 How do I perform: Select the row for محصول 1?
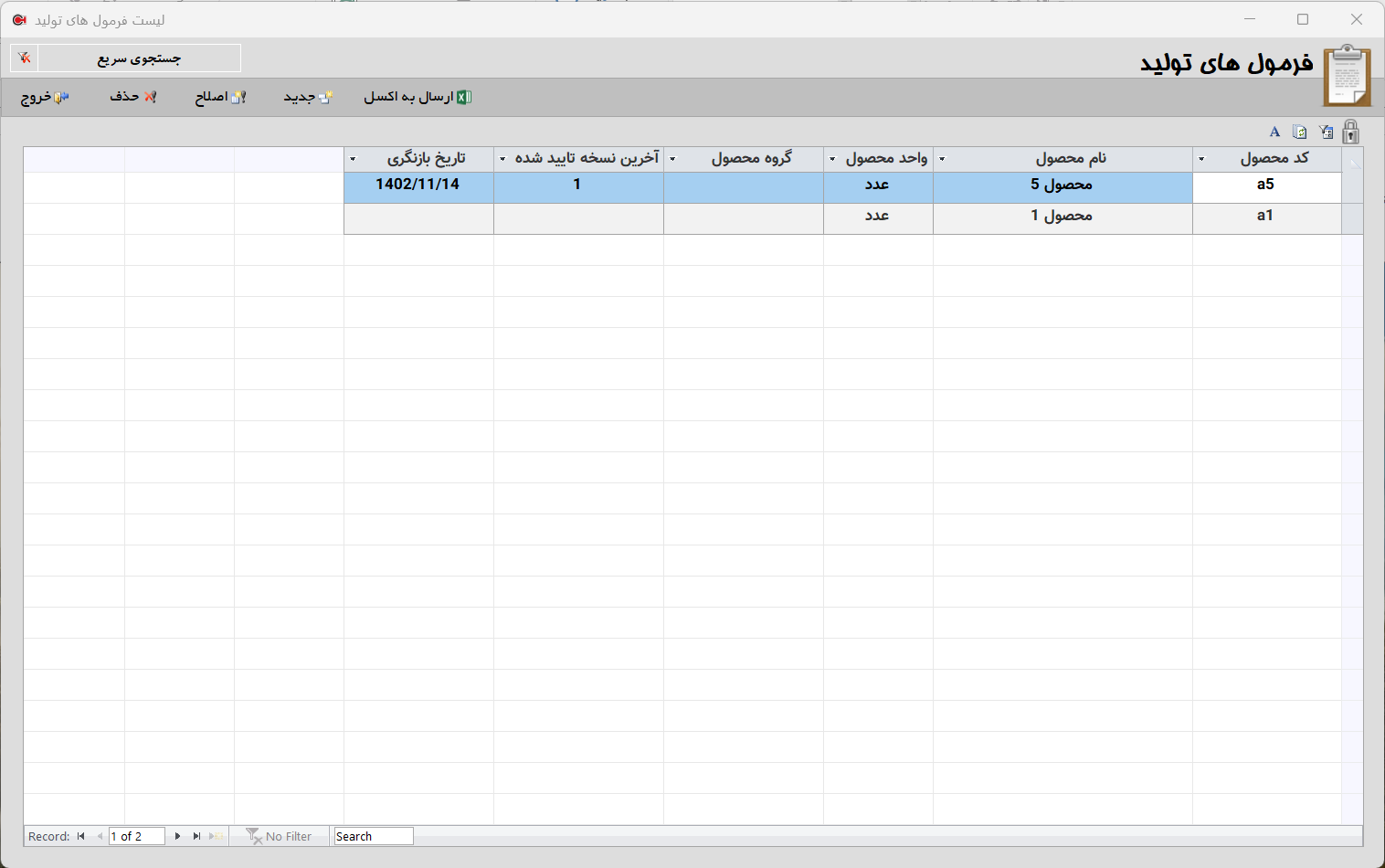pyautogui.click(x=1063, y=217)
